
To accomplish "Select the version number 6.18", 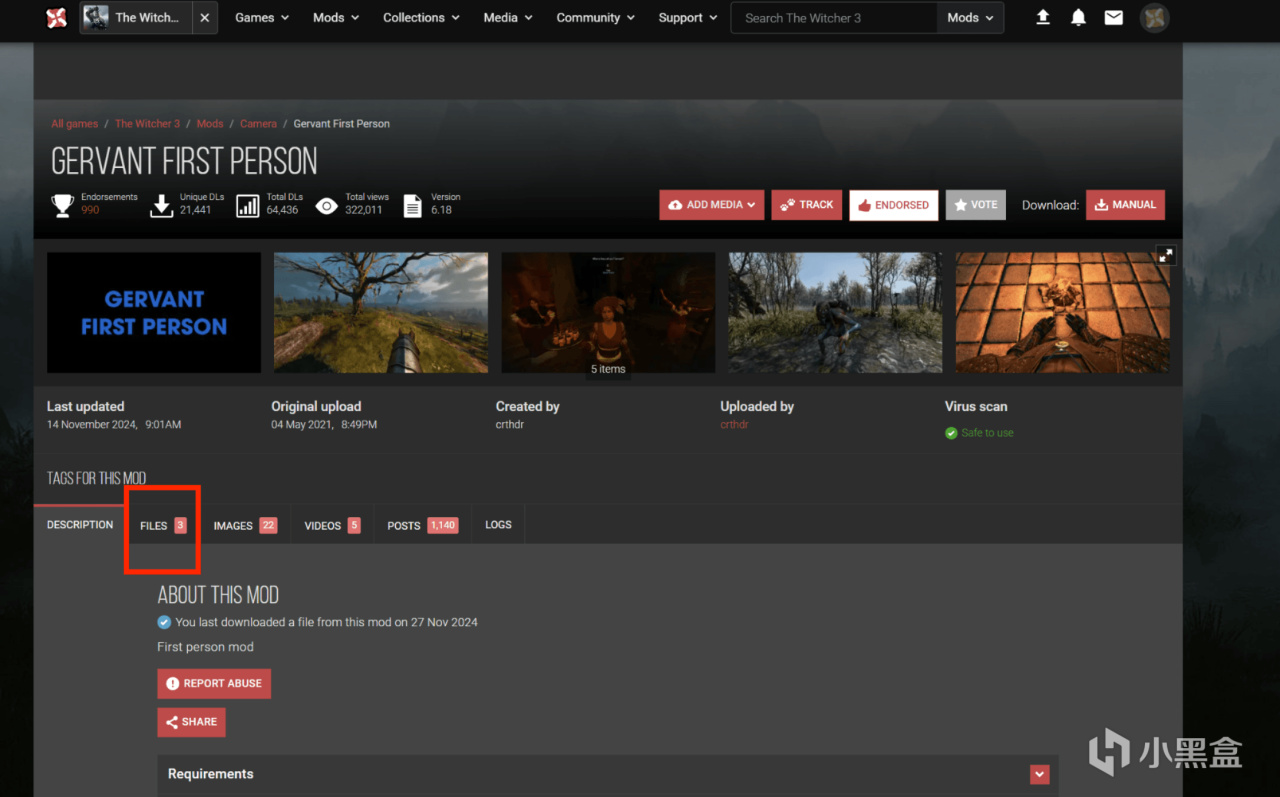I will point(442,210).
